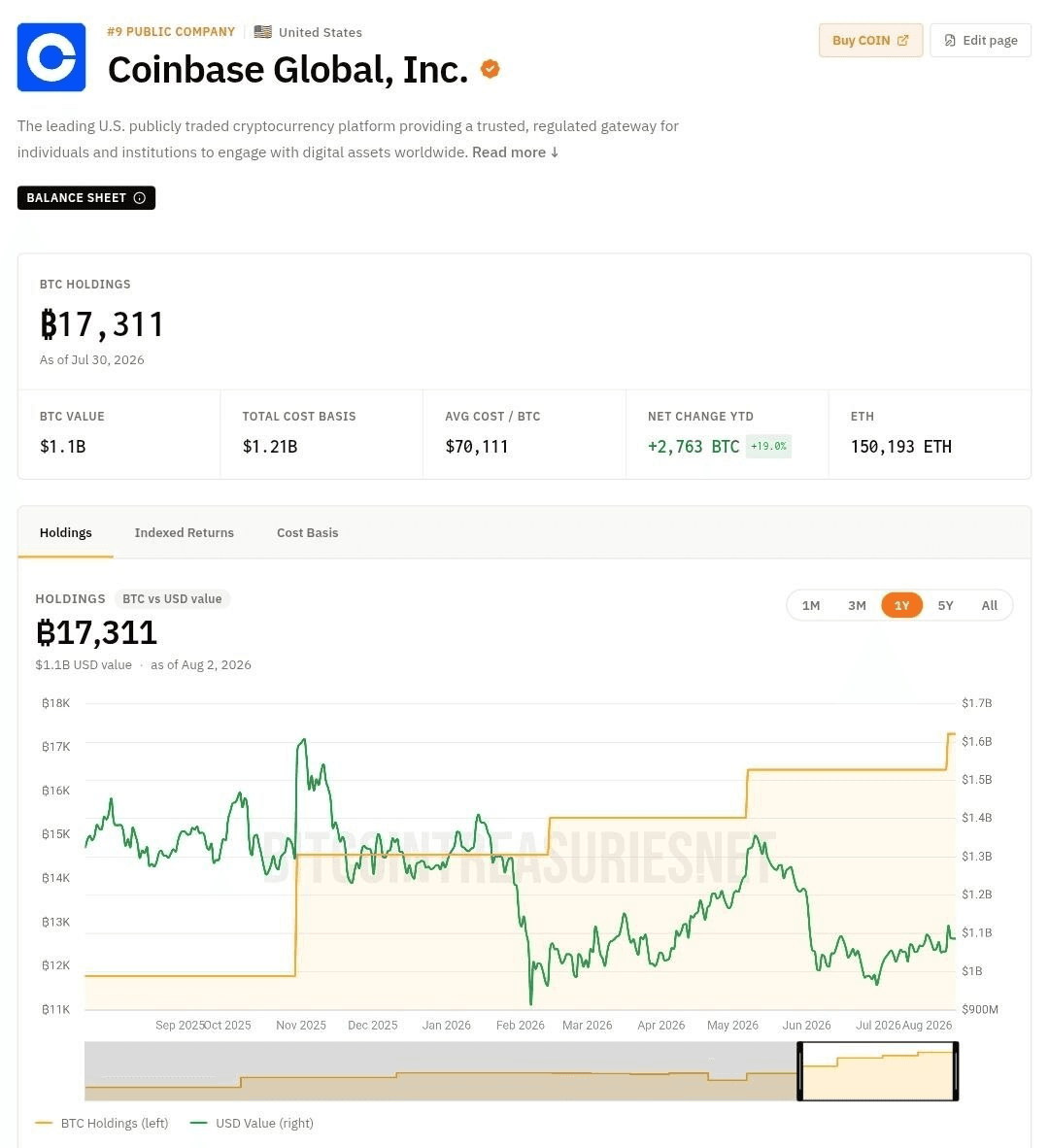1049x1148 pixels.
Task: Select the All time range
Action: pos(990,605)
